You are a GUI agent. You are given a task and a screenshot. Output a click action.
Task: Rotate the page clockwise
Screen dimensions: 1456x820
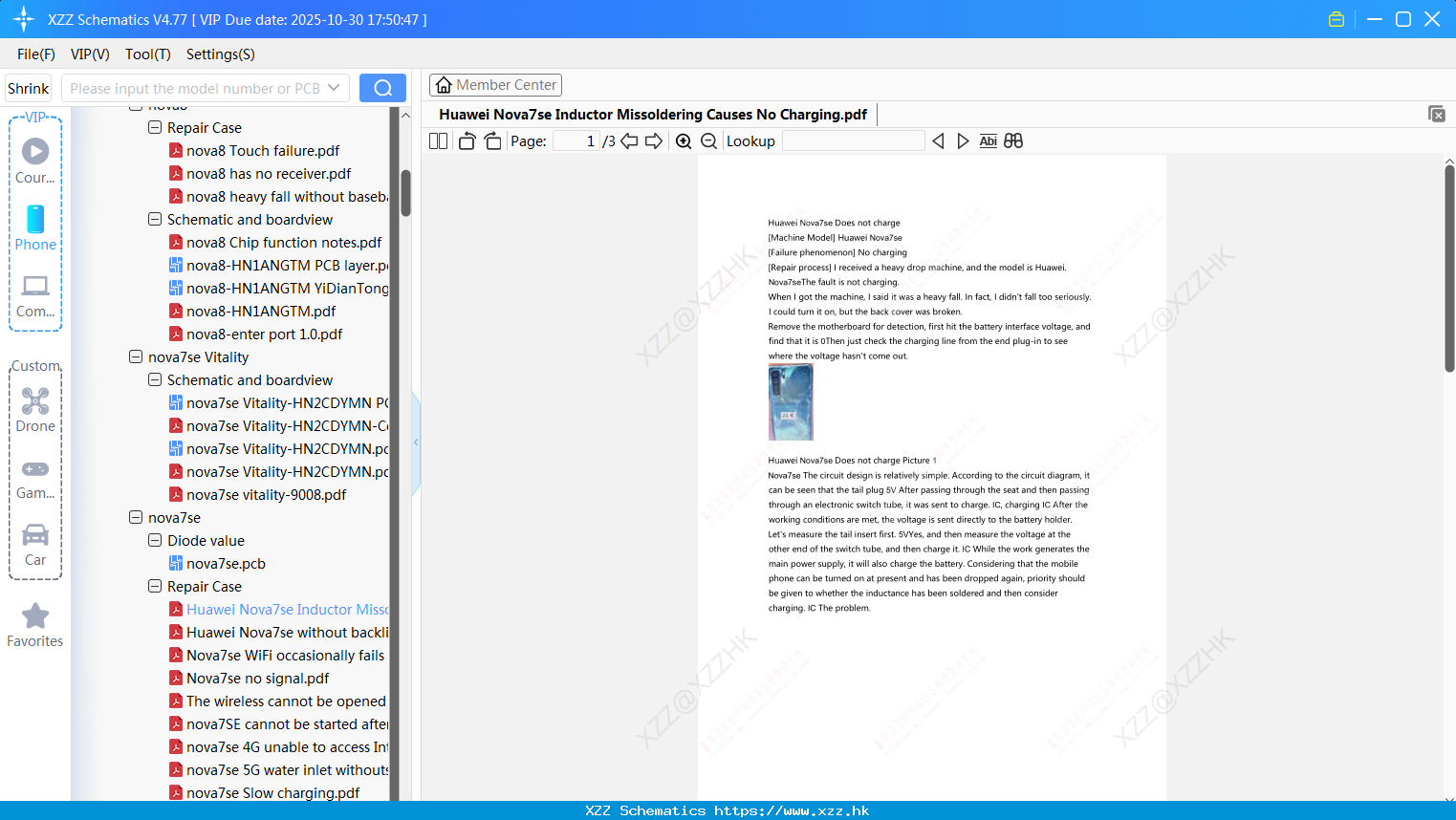click(492, 140)
